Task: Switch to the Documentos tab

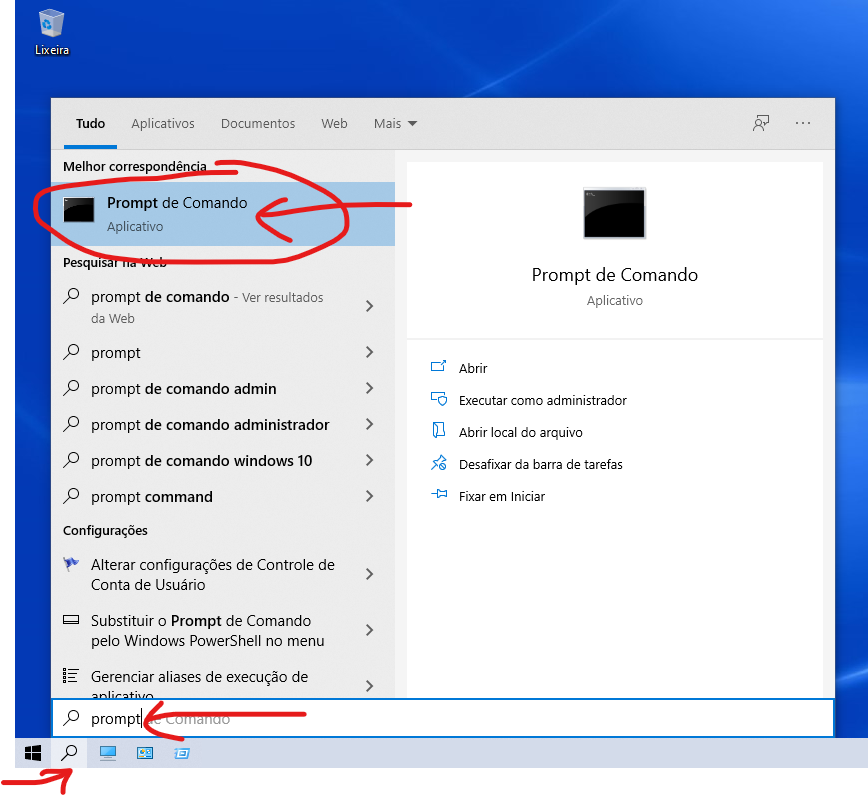Action: (x=258, y=123)
